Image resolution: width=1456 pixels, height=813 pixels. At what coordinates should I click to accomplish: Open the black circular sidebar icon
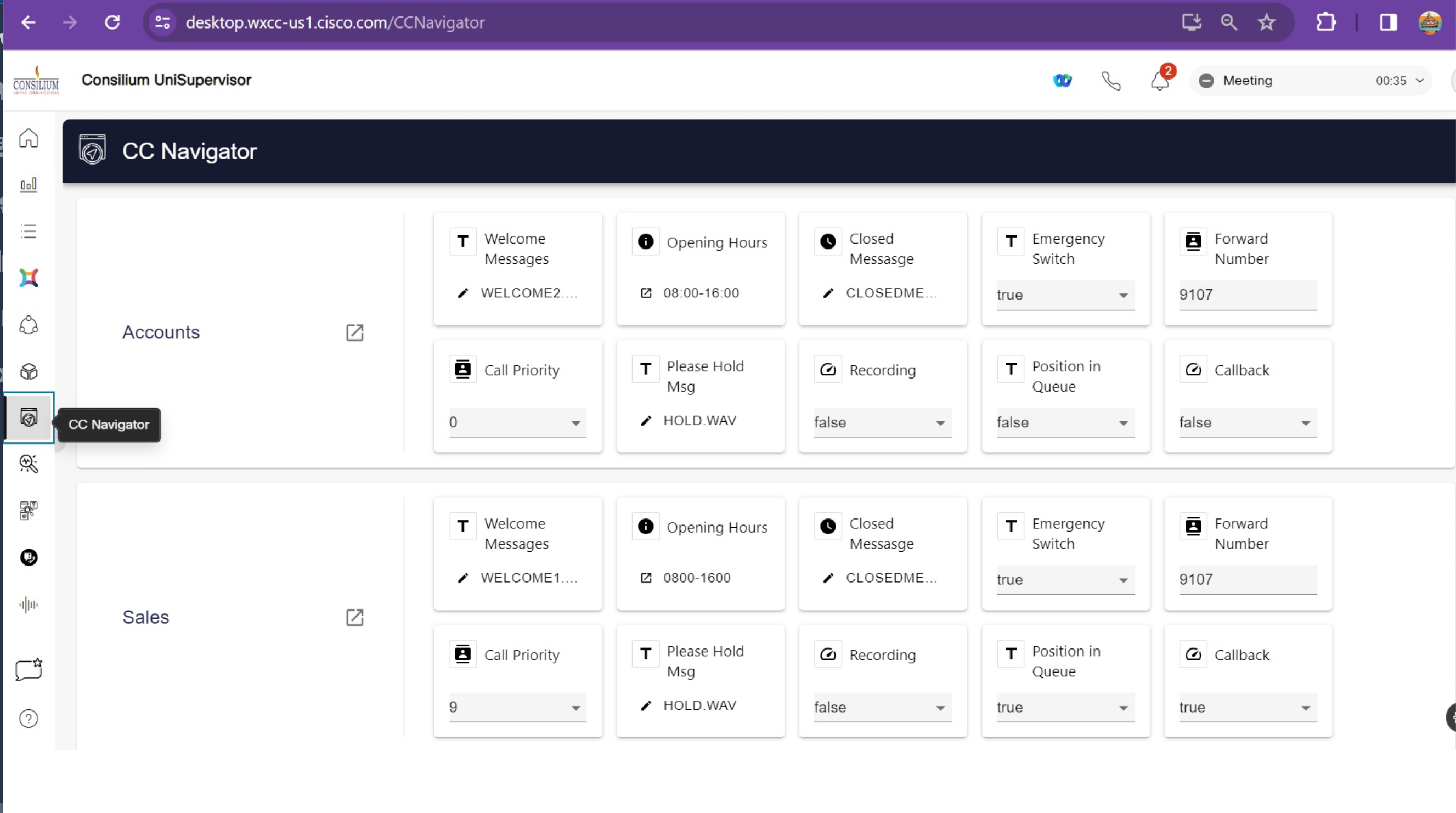point(29,557)
